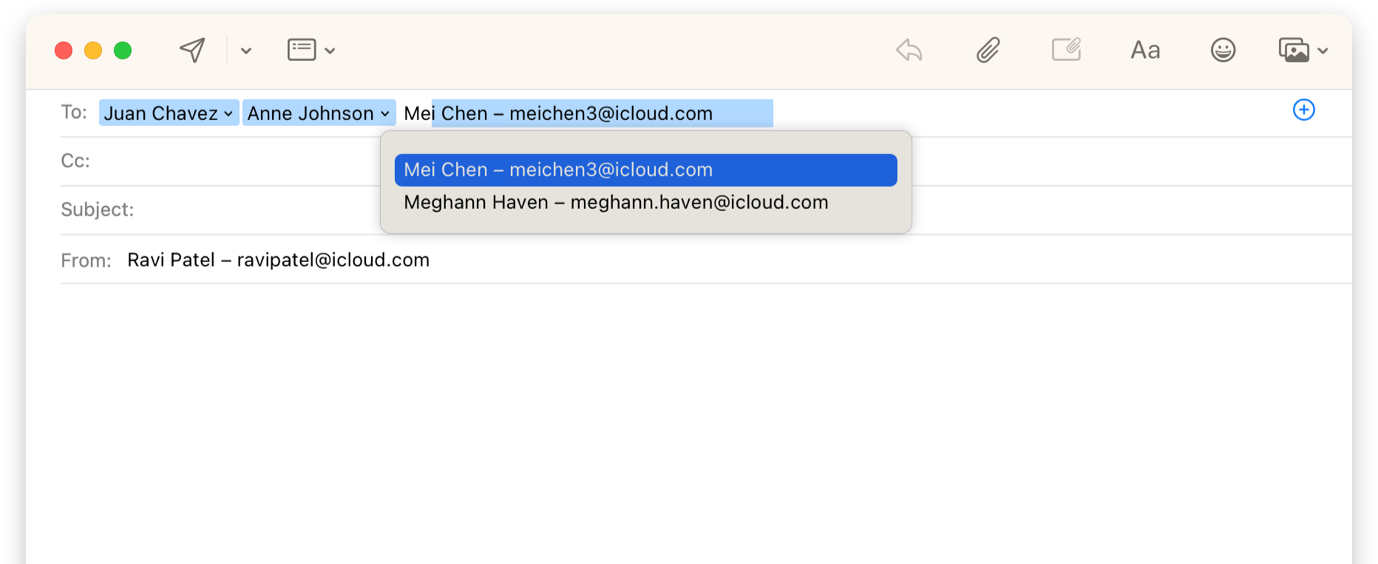Click the From address Ravi Patel
The width and height of the screenshot is (1378, 564).
(278, 260)
